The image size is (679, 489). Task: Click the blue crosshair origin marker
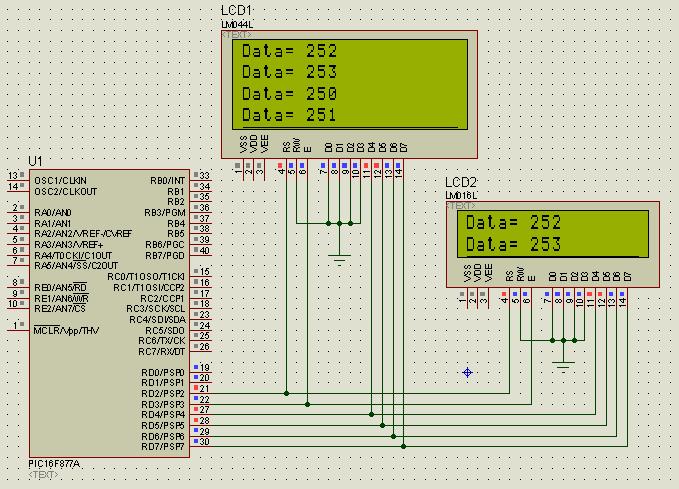tap(467, 372)
